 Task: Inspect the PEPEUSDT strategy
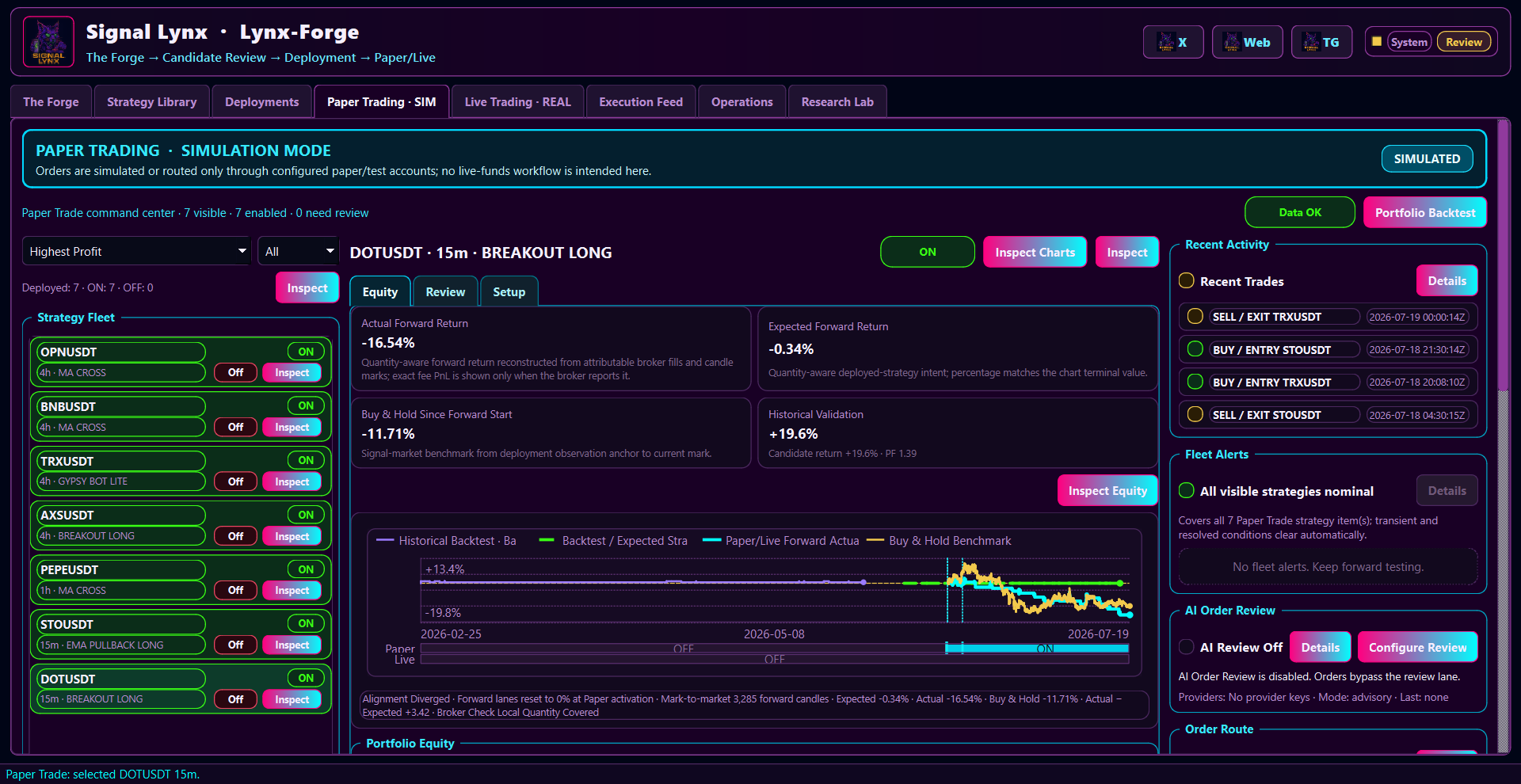[292, 590]
